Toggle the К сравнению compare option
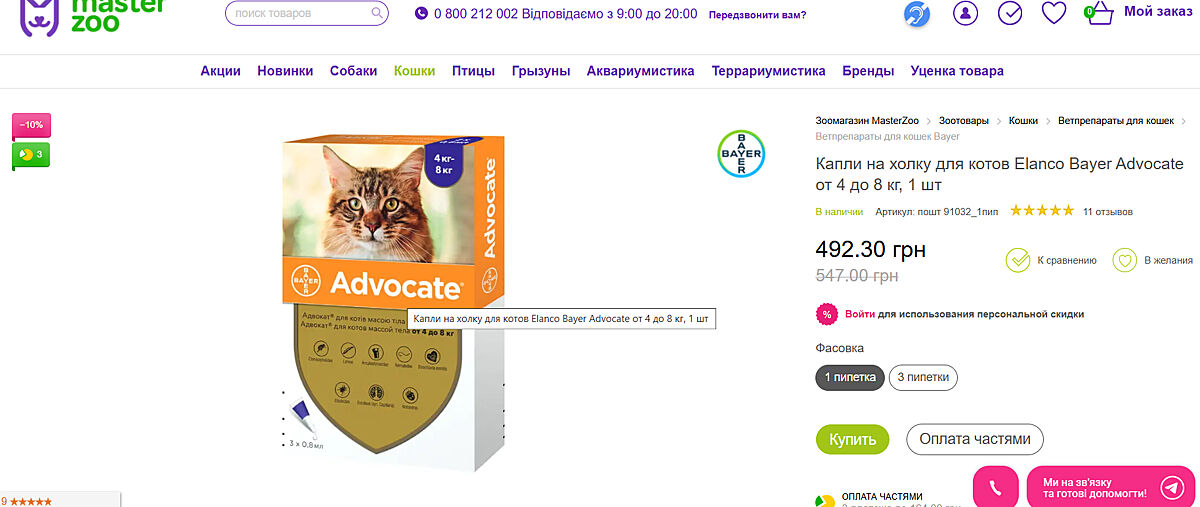 pyautogui.click(x=1051, y=260)
